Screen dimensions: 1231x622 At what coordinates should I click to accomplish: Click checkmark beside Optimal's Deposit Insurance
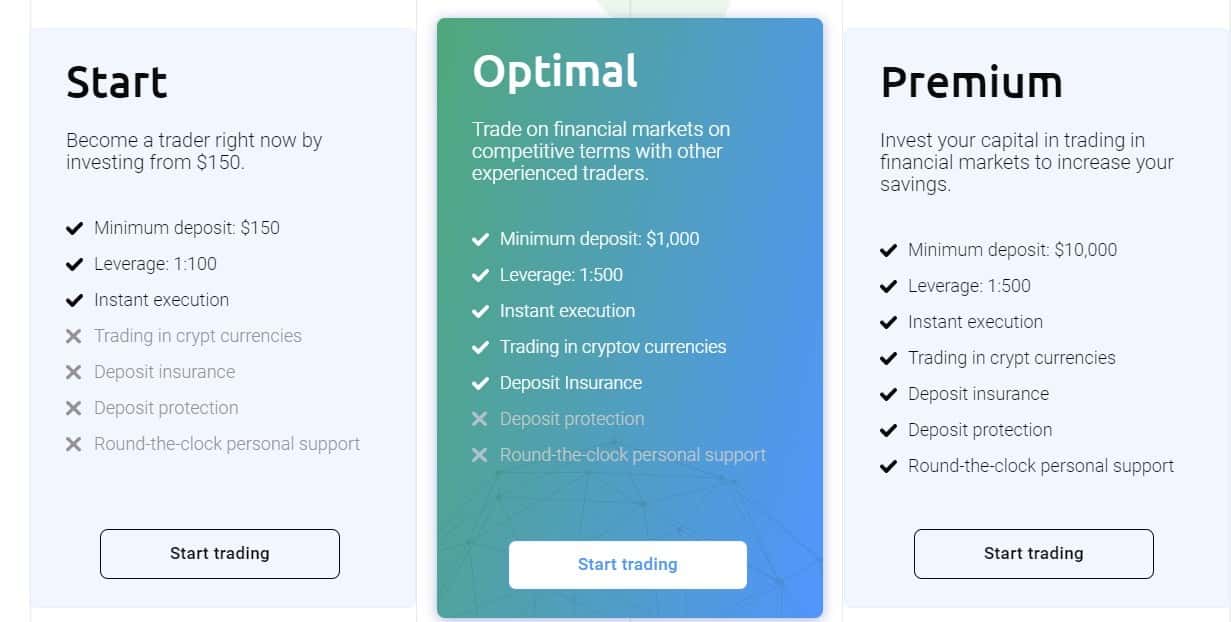coord(480,383)
